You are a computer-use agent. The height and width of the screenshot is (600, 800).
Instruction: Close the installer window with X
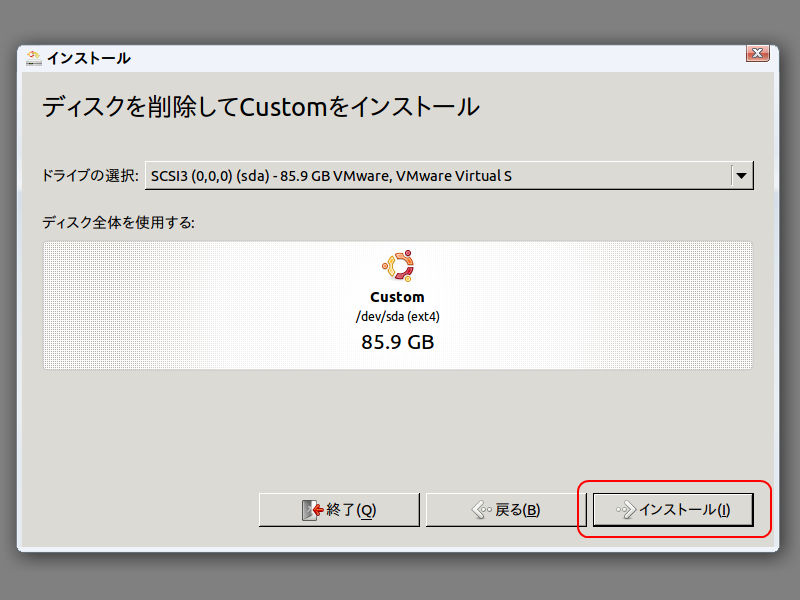[x=758, y=53]
